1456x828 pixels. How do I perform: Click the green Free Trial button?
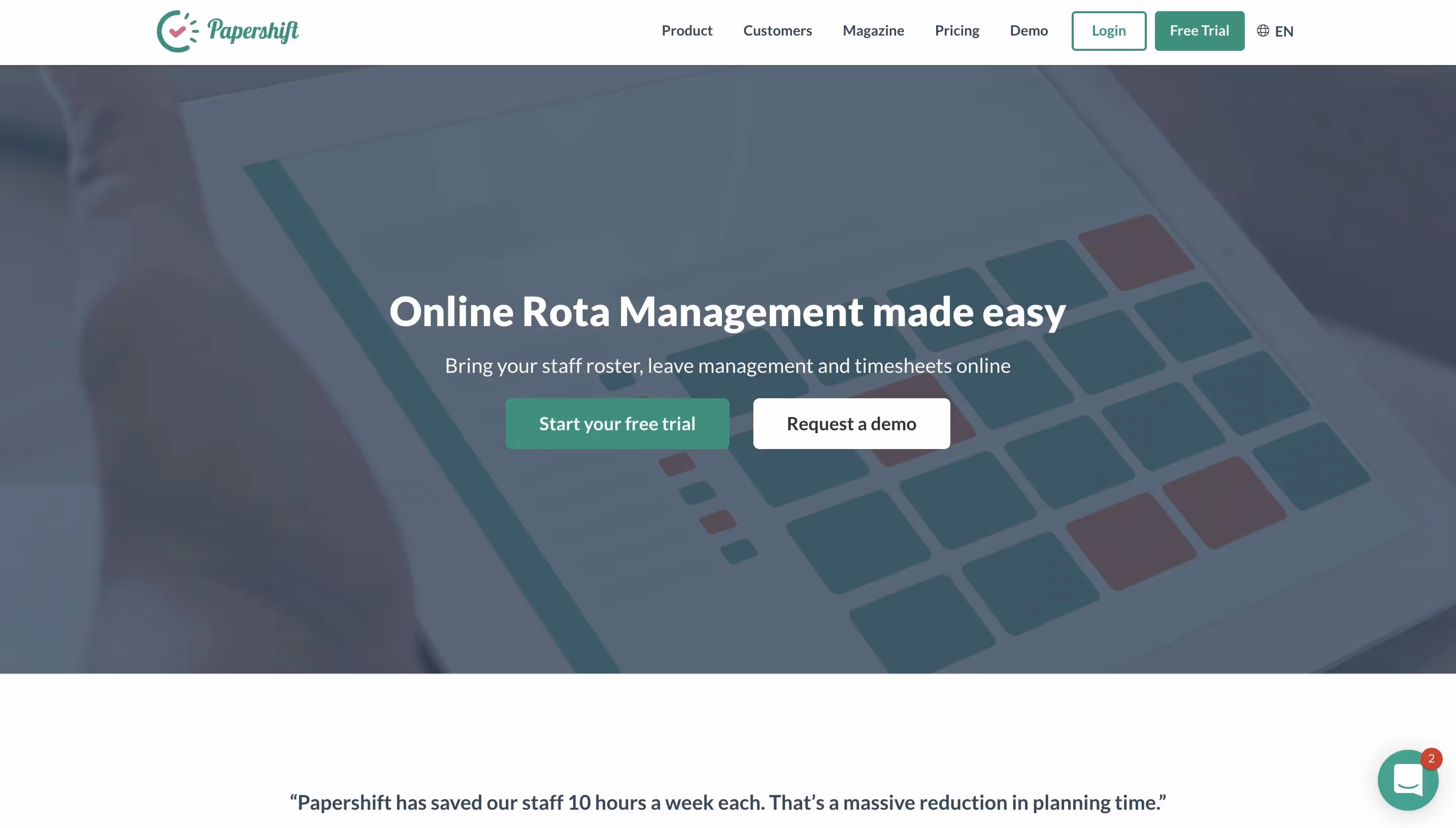(x=1199, y=30)
